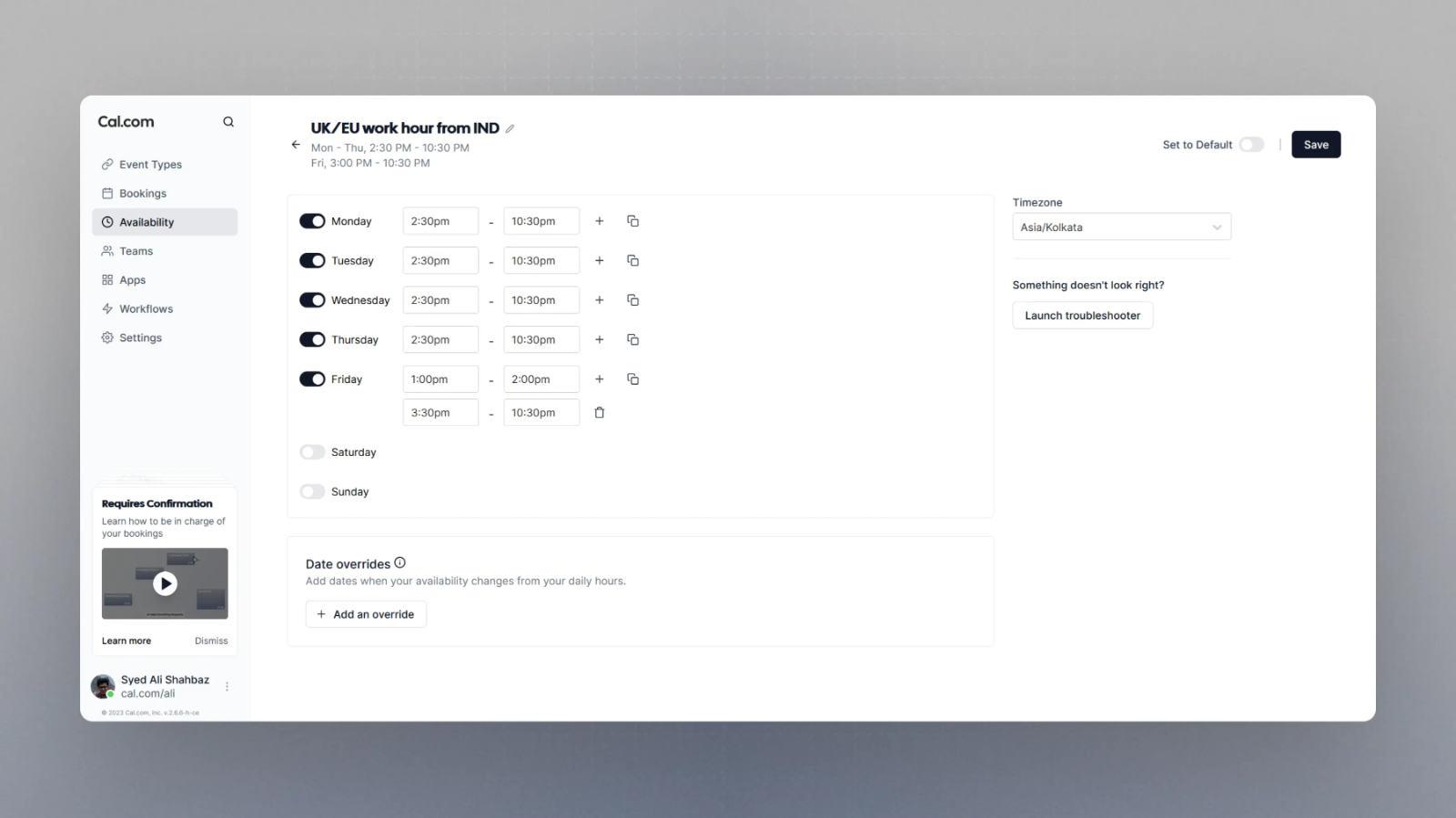Open Tuesday start time selector
This screenshot has width=1456, height=818.
(x=440, y=260)
